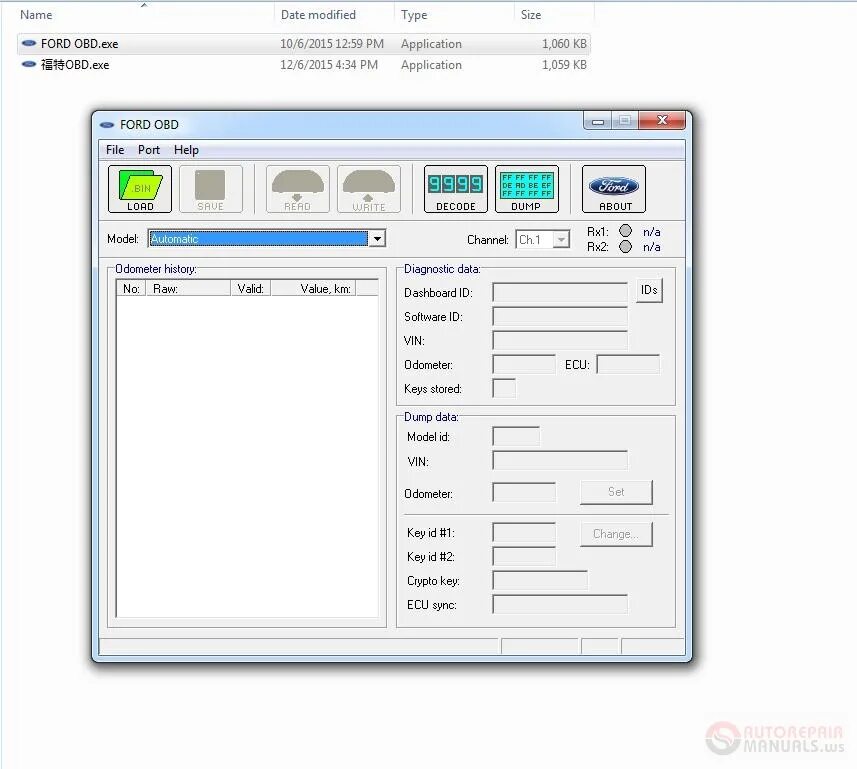Viewport: 857px width, 769px height.
Task: Click the READ dashboard icon
Action: [297, 189]
